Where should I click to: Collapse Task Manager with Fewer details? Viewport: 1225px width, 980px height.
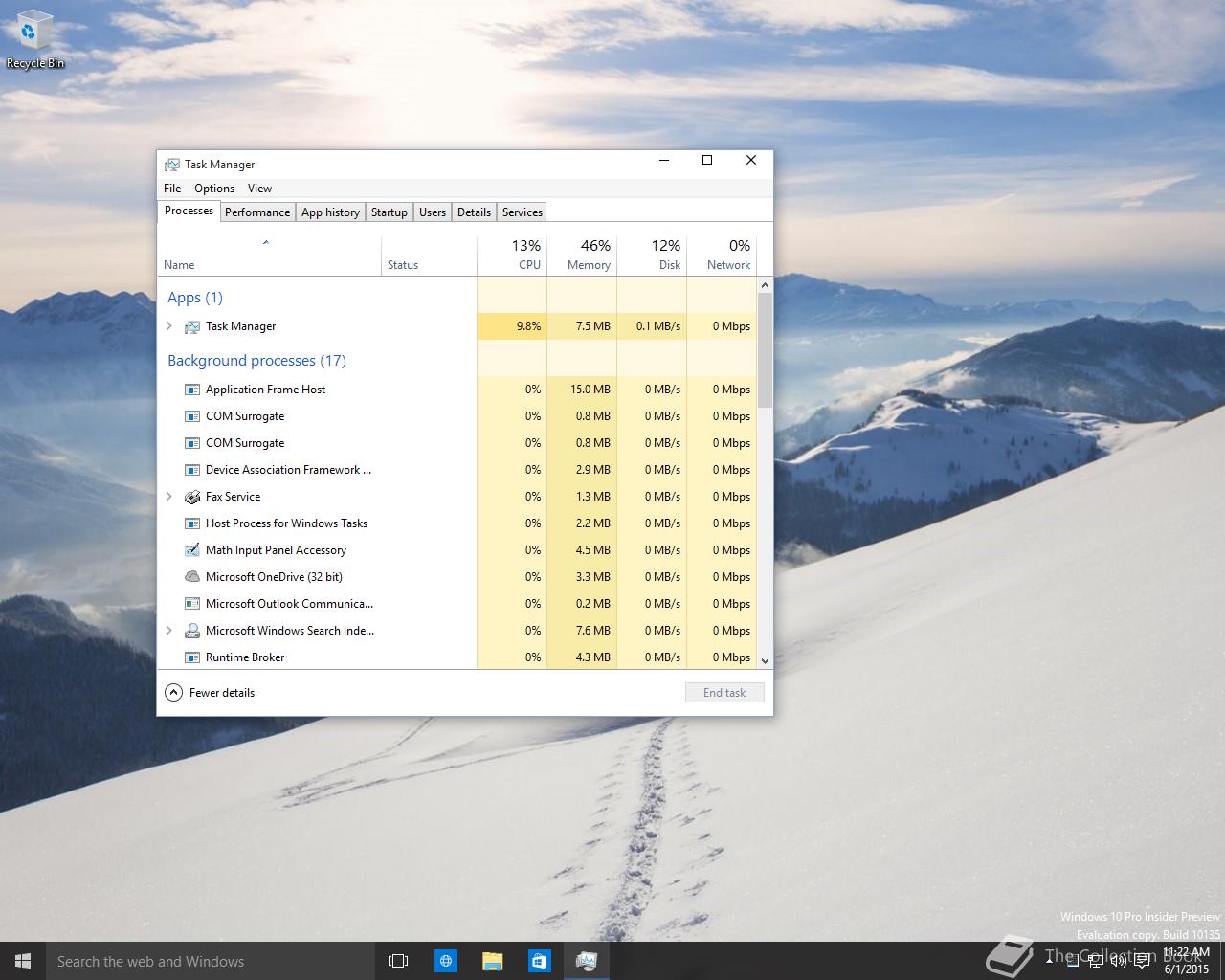tap(210, 693)
